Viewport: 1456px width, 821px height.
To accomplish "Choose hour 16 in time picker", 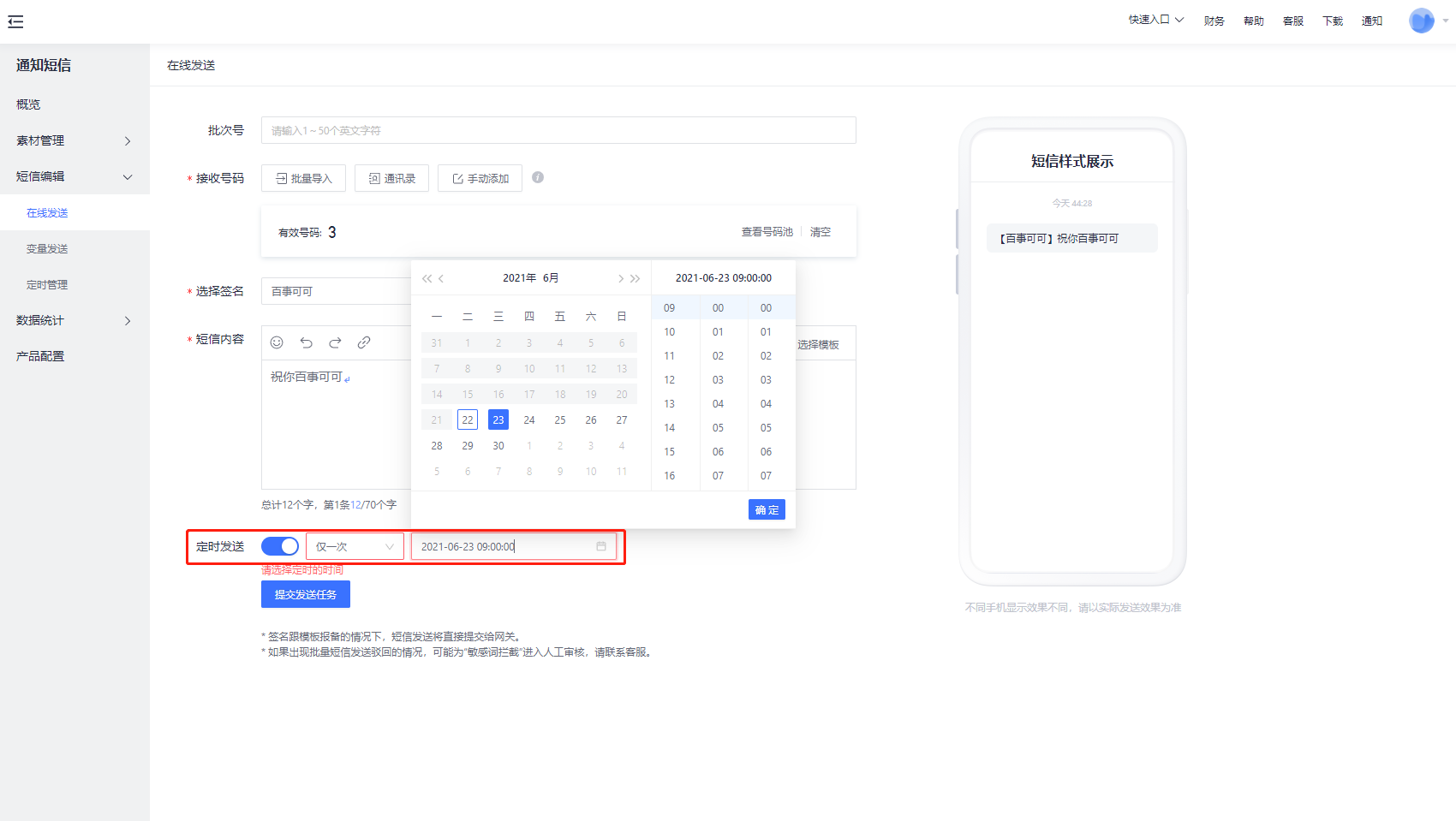I will click(x=670, y=476).
